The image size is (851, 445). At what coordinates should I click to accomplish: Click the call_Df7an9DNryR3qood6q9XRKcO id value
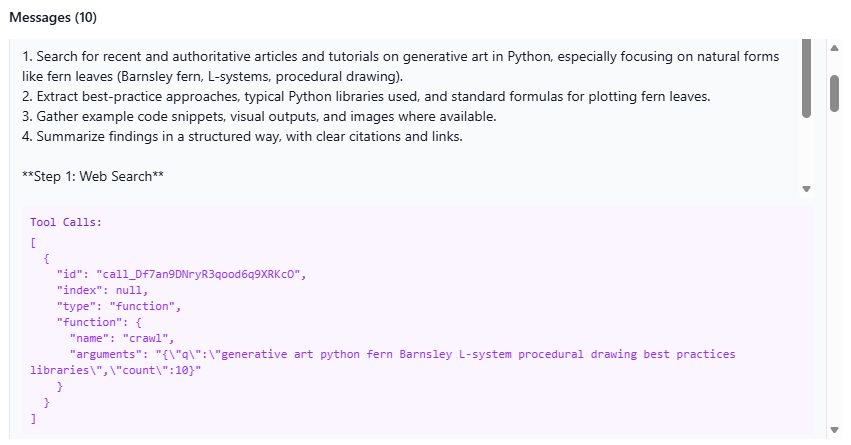click(199, 273)
